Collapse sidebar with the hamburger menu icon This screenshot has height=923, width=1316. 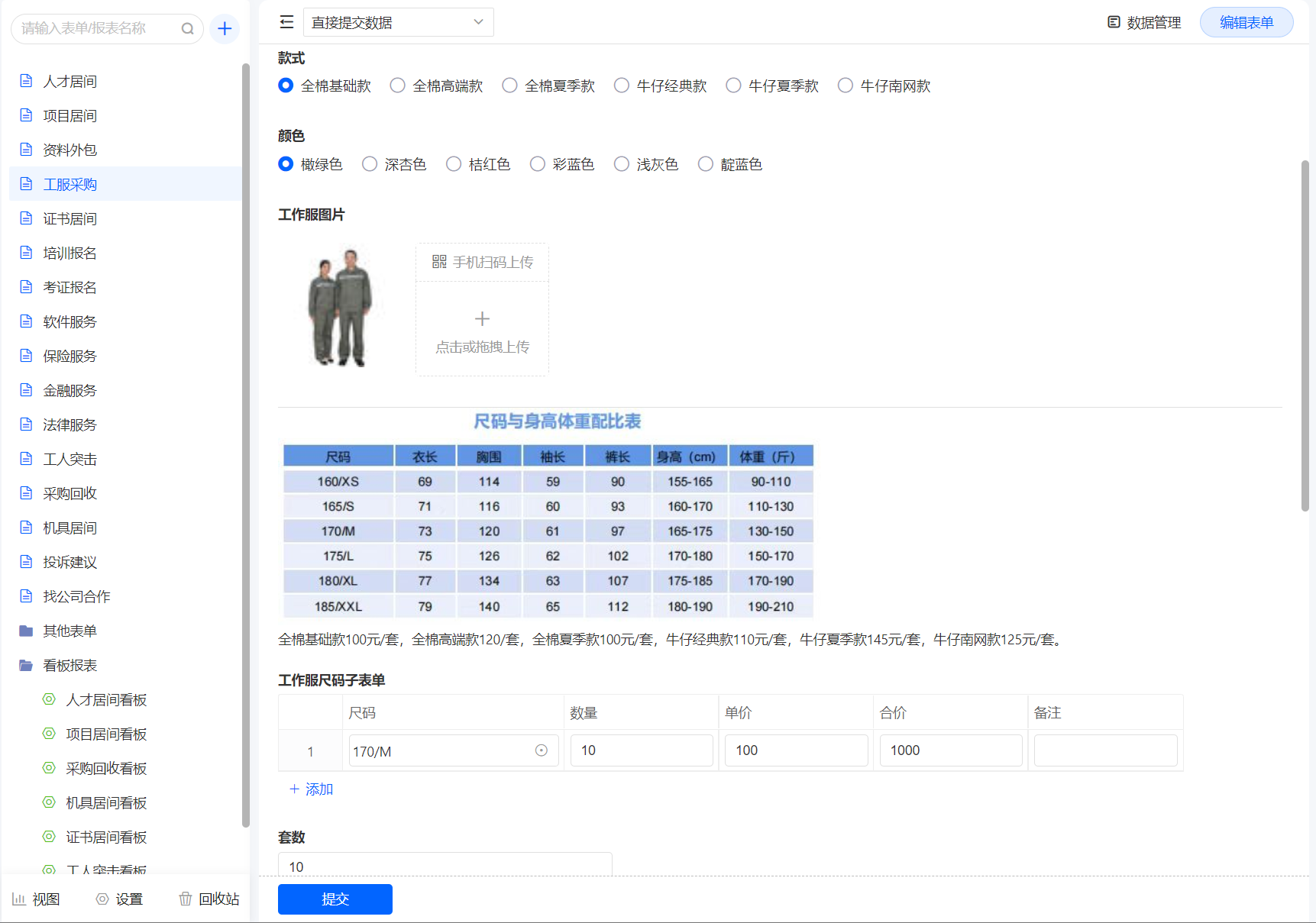pos(286,22)
